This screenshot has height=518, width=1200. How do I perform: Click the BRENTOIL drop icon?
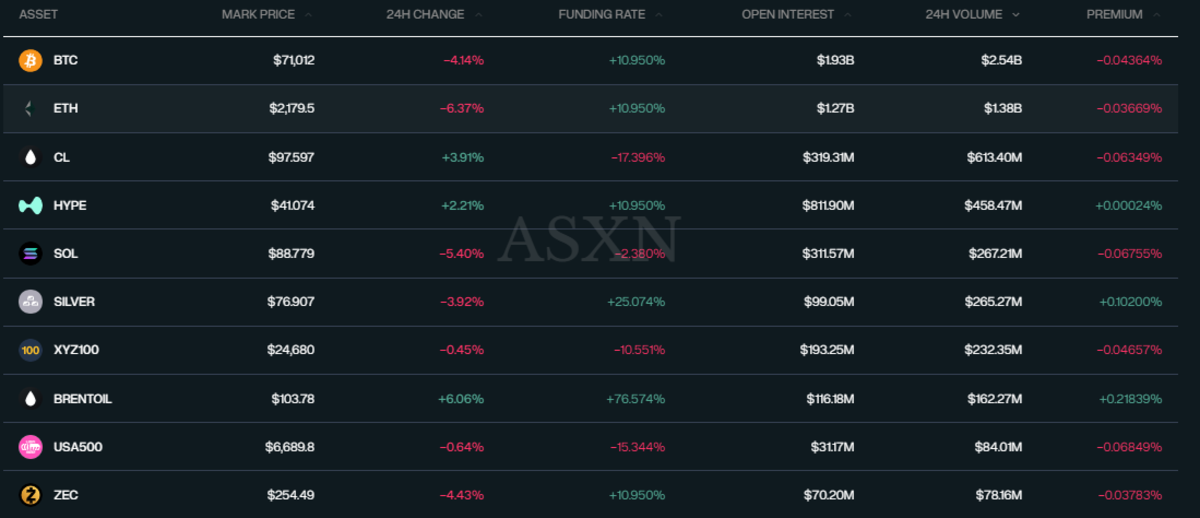[30, 399]
